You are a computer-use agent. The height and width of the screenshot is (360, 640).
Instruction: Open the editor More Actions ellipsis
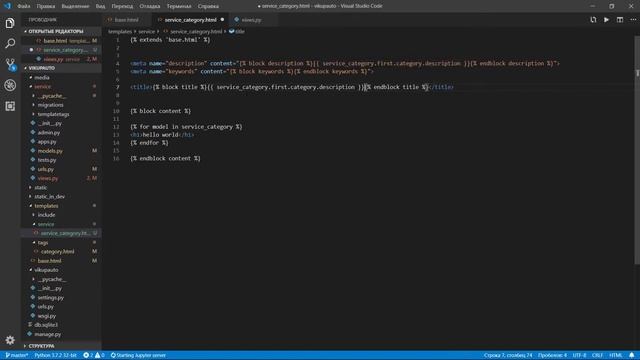pyautogui.click(x=633, y=20)
